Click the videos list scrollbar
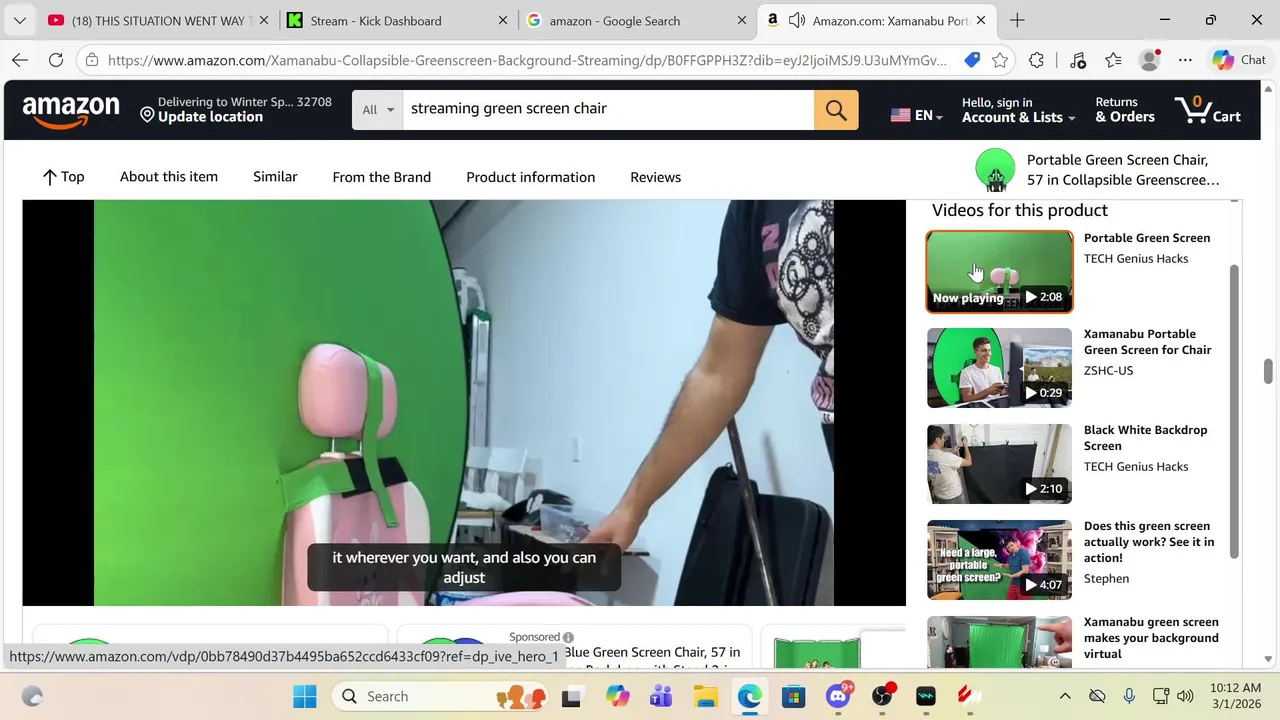The height and width of the screenshot is (720, 1280). (x=1234, y=412)
